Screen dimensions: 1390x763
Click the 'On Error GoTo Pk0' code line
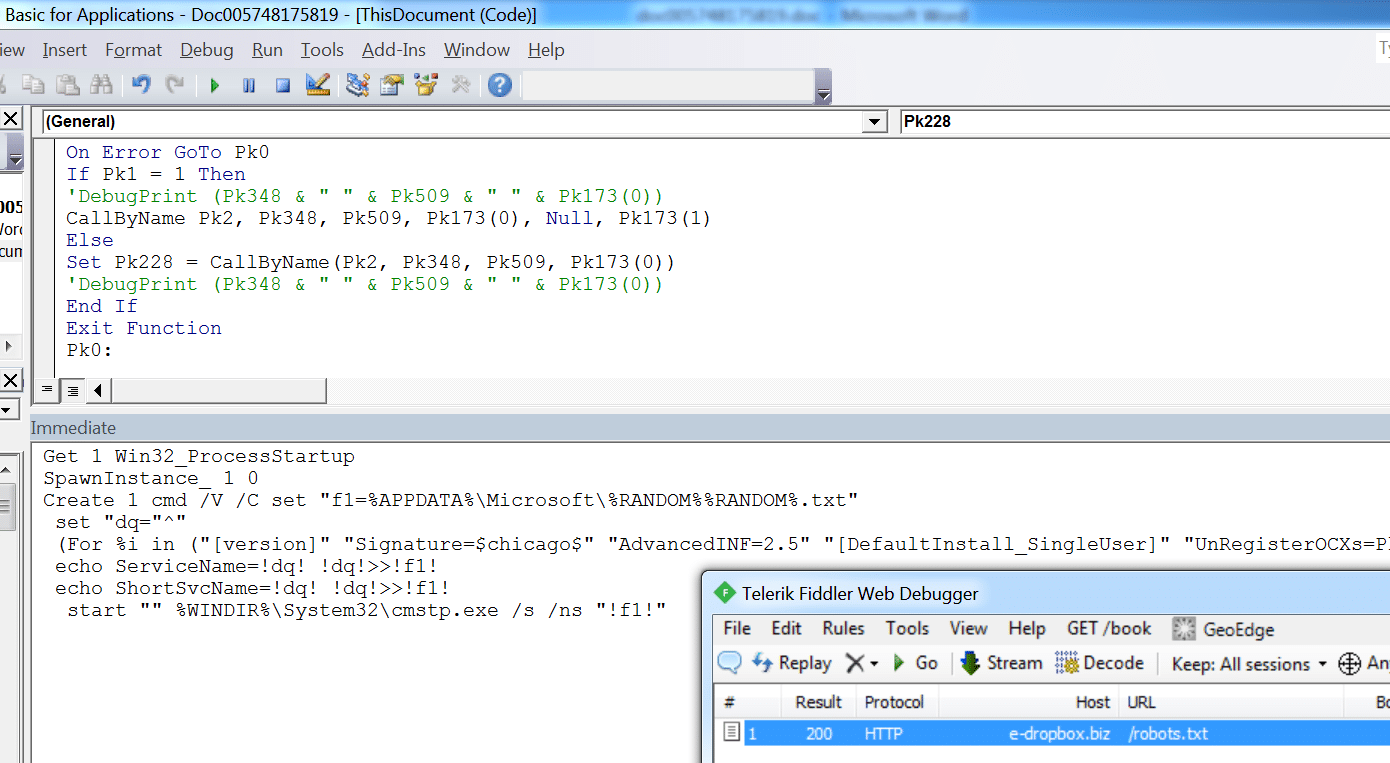point(167,152)
